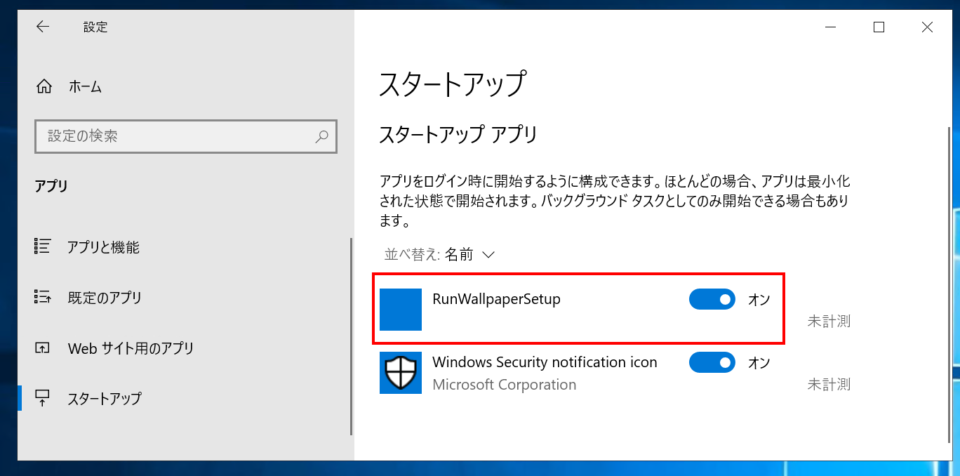Disable Windows Security notification icon toggle

(x=712, y=362)
